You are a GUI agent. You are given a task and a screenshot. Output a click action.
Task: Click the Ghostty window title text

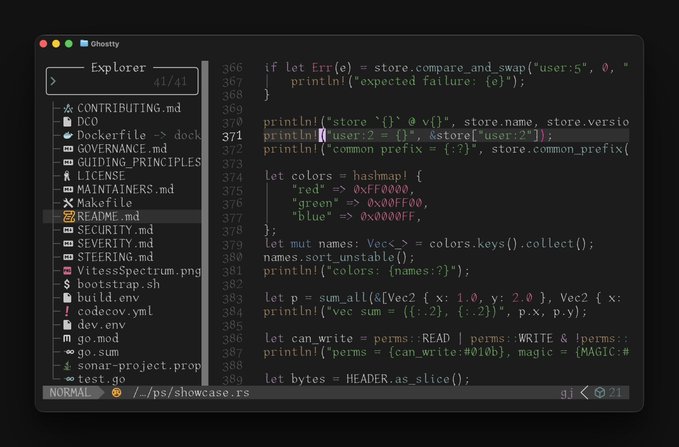click(105, 44)
